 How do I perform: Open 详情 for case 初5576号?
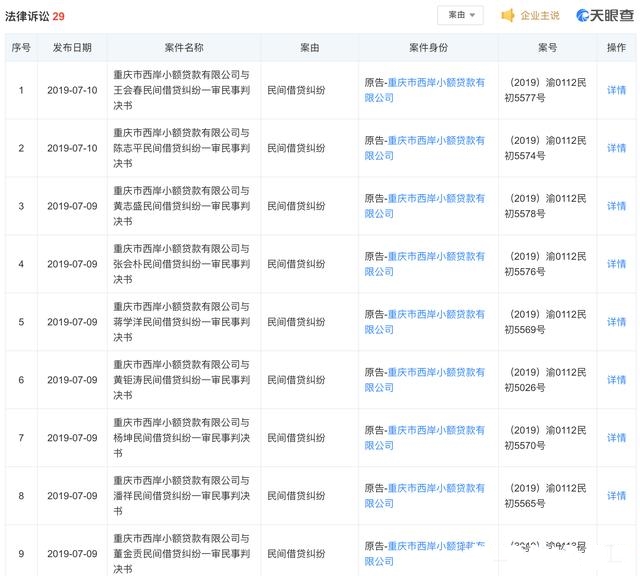616,264
